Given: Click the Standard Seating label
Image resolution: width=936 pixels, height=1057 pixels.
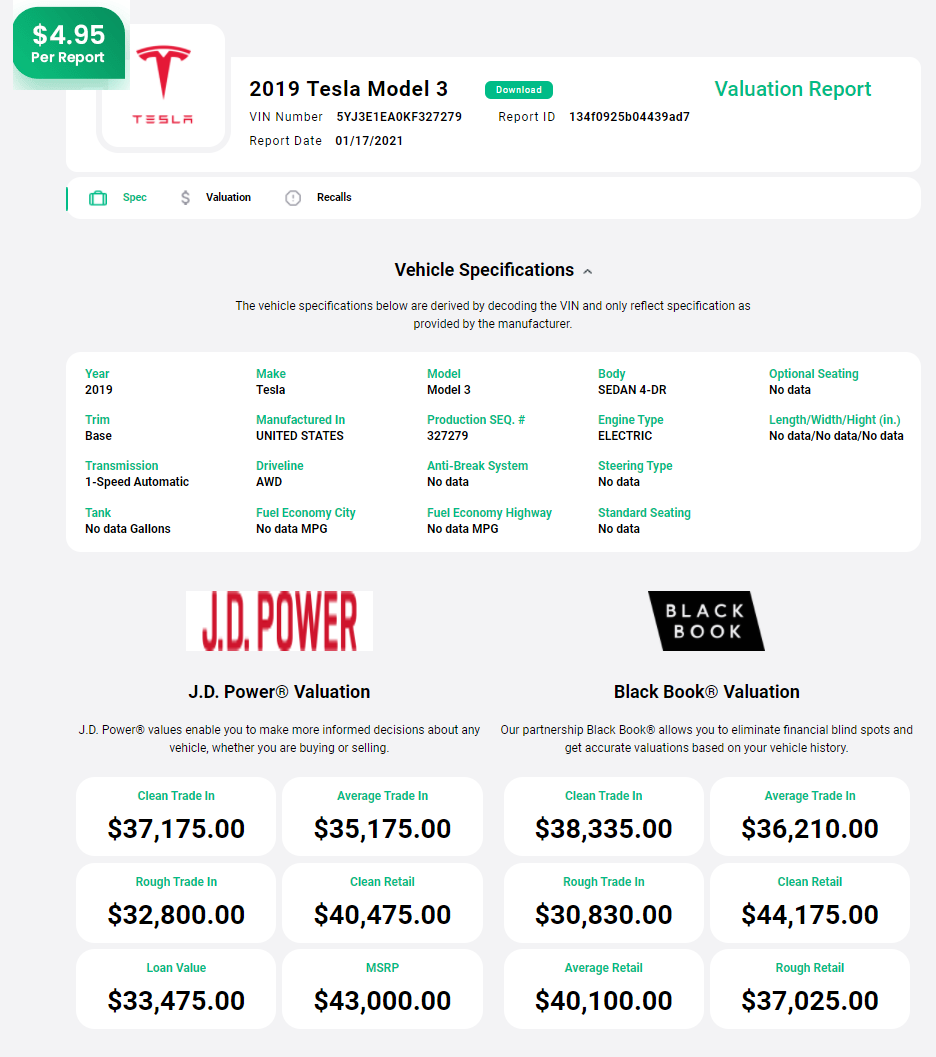Looking at the screenshot, I should tap(644, 512).
